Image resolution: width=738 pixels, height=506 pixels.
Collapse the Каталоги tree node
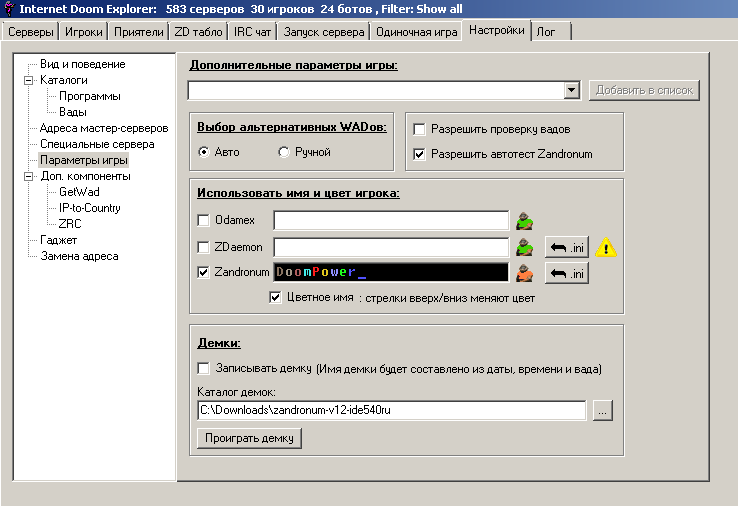29,80
